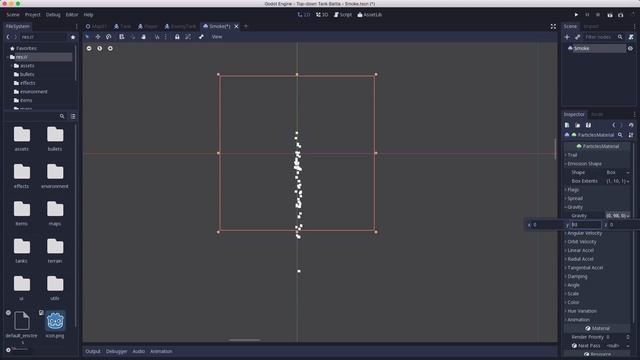Image resolution: width=640 pixels, height=360 pixels.
Task: Open the Editor menu
Action: tap(72, 15)
